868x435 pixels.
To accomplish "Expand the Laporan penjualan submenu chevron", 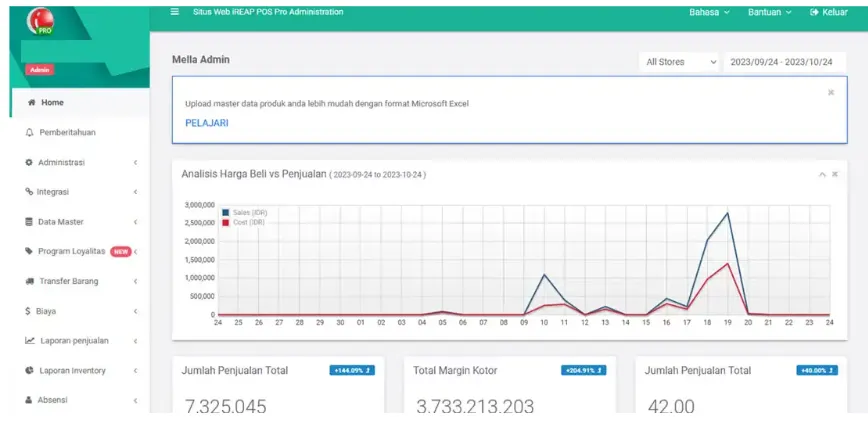I will pyautogui.click(x=136, y=340).
